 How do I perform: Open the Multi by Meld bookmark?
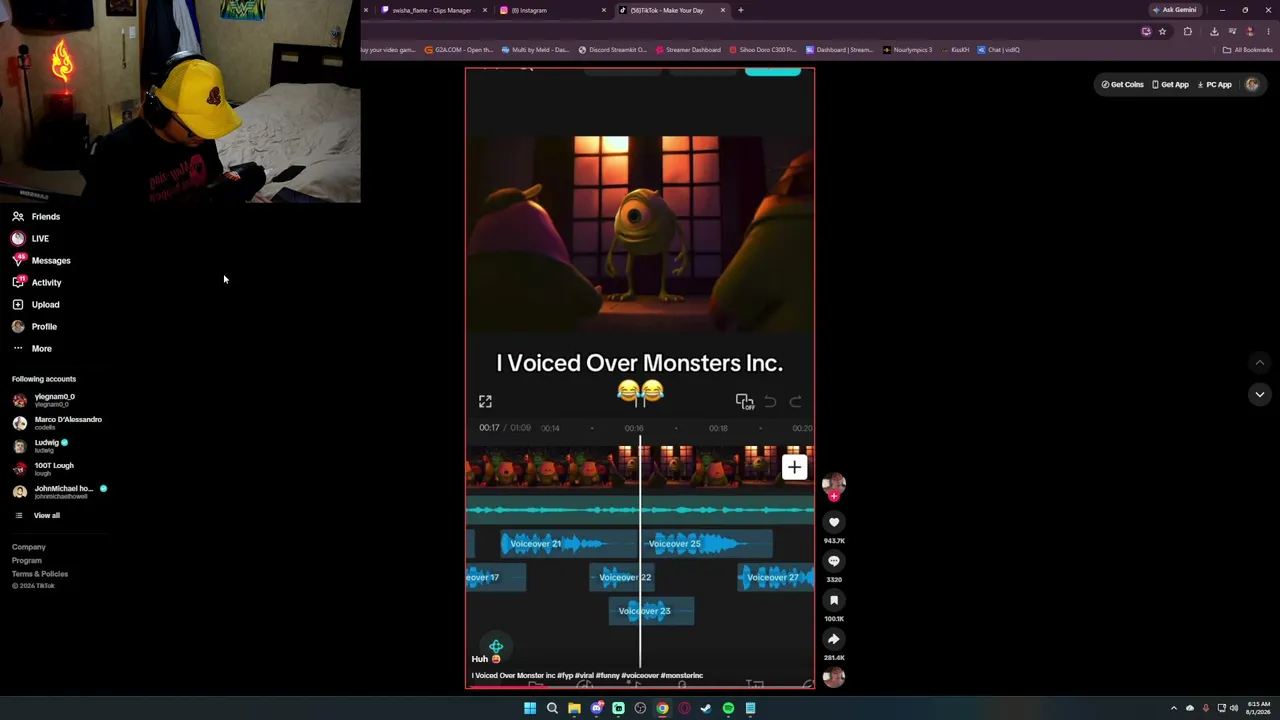(x=535, y=50)
